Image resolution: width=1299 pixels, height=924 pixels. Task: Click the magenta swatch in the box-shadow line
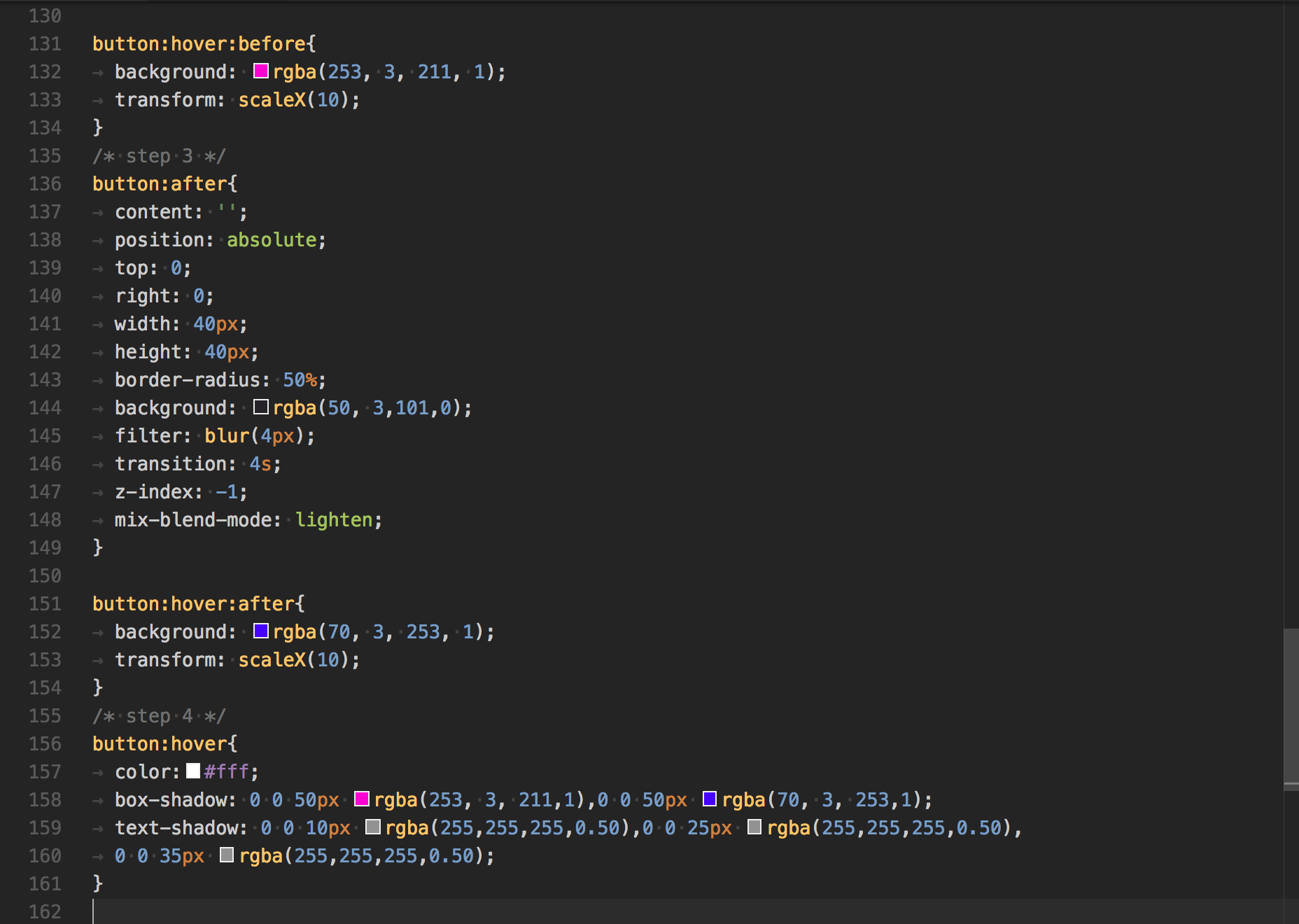[361, 799]
